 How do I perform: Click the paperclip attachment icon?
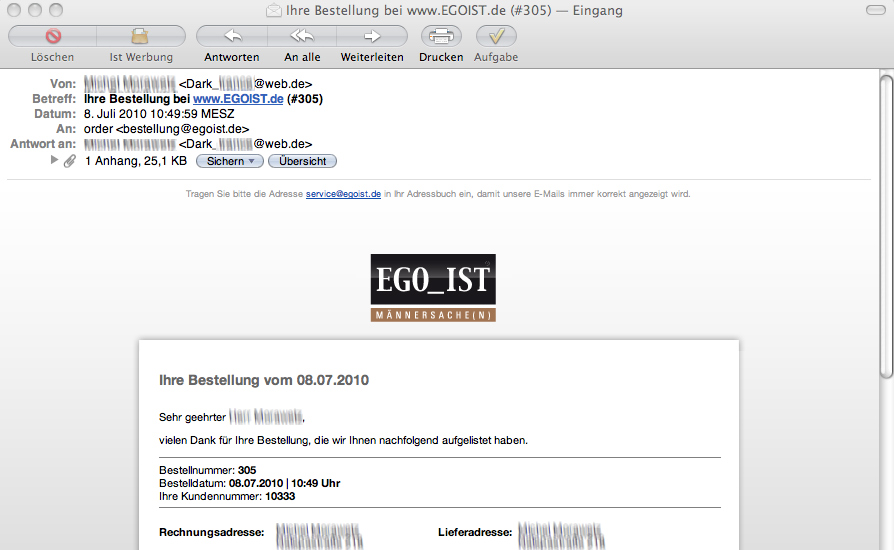[70, 161]
